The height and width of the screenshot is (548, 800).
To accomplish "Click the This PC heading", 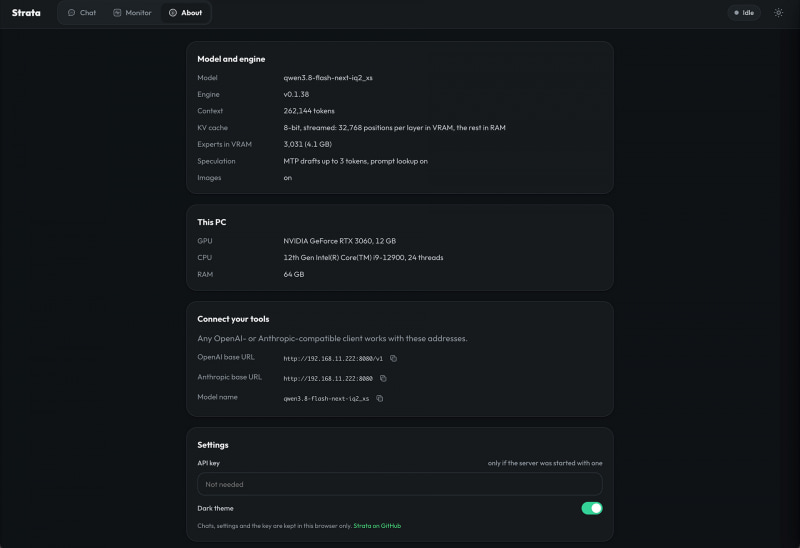I will tap(212, 222).
